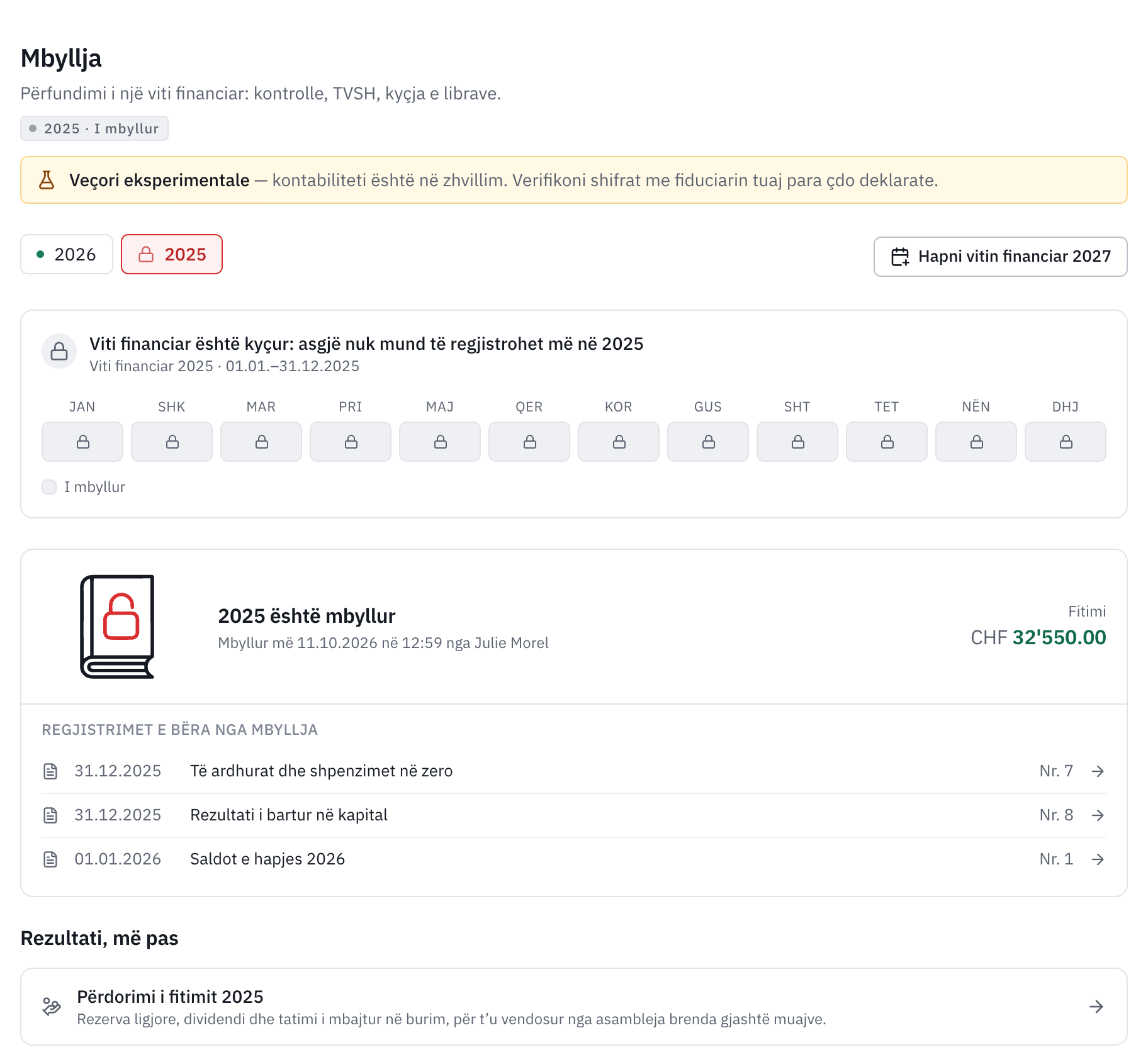Viewport: 1148px width, 1062px height.
Task: Click the document icon for Rezultati i bartur në kapital
Action: point(50,815)
